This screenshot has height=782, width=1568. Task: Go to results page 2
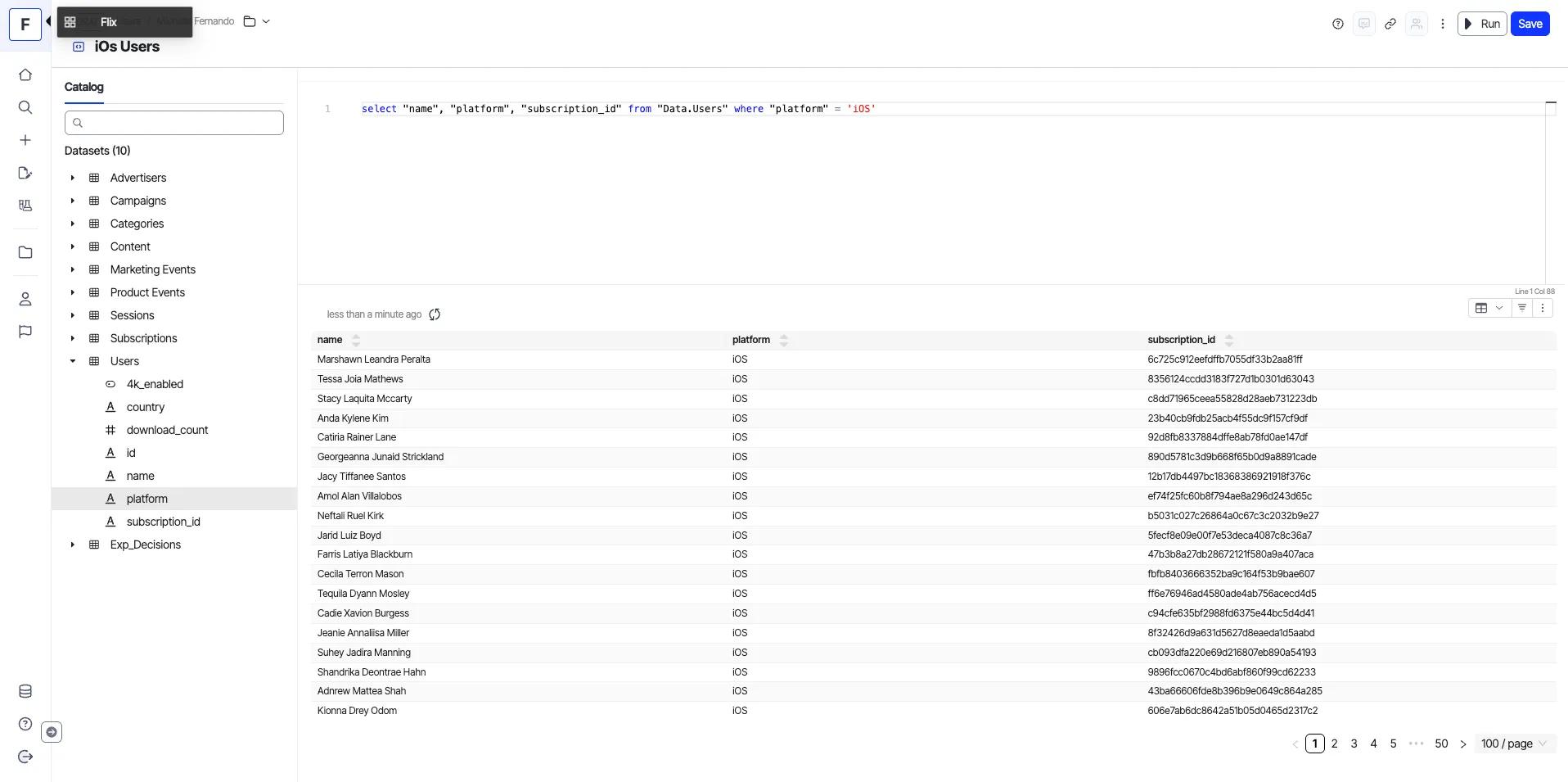1335,744
